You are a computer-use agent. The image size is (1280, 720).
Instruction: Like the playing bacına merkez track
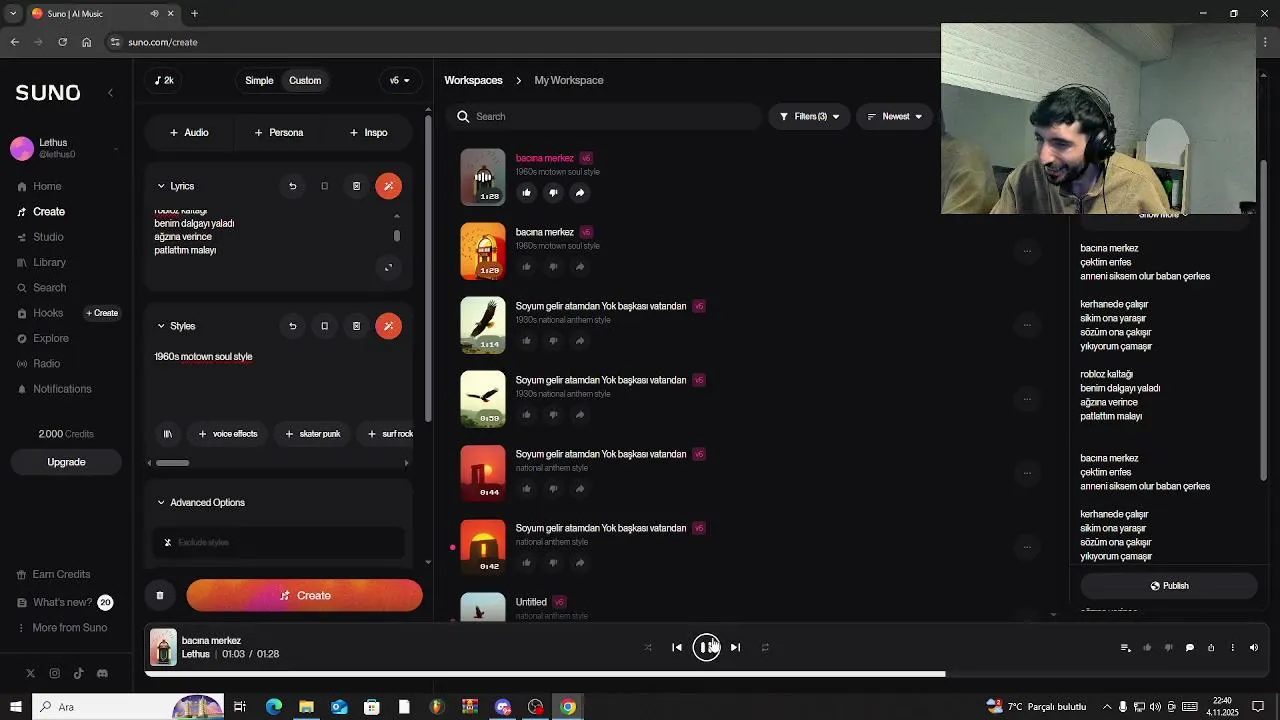click(526, 193)
